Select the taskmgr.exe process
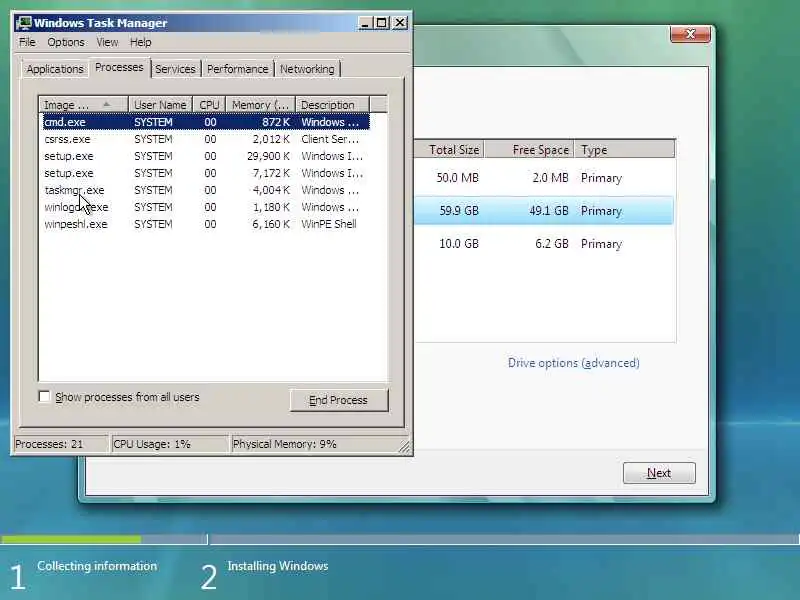The width and height of the screenshot is (800, 600). (x=206, y=190)
